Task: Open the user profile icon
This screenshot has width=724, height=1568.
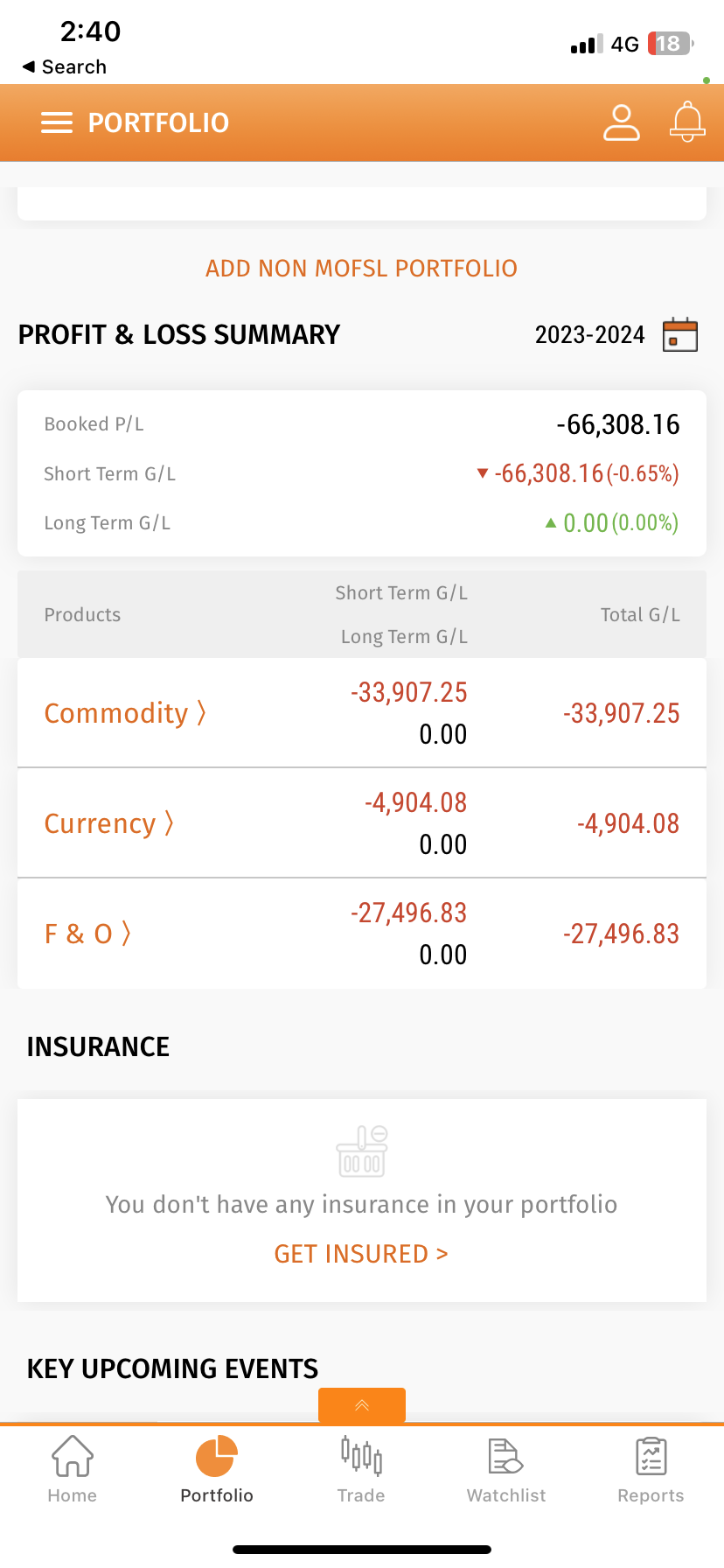Action: pos(622,122)
